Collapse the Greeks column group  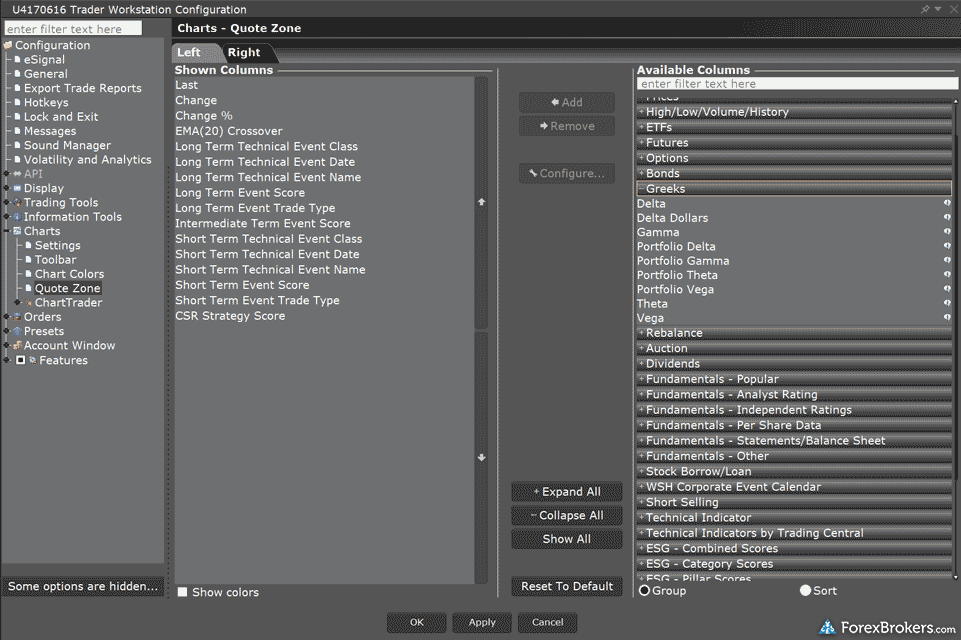pos(641,188)
